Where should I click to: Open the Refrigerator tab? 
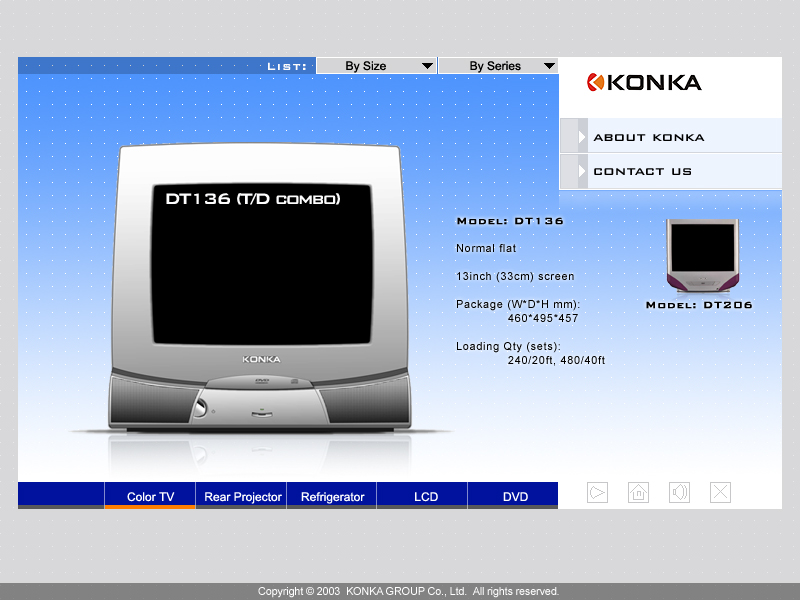(332, 496)
